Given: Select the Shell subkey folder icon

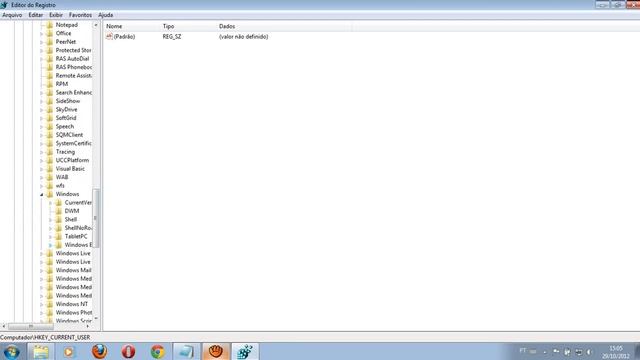Looking at the screenshot, I should (x=59, y=220).
